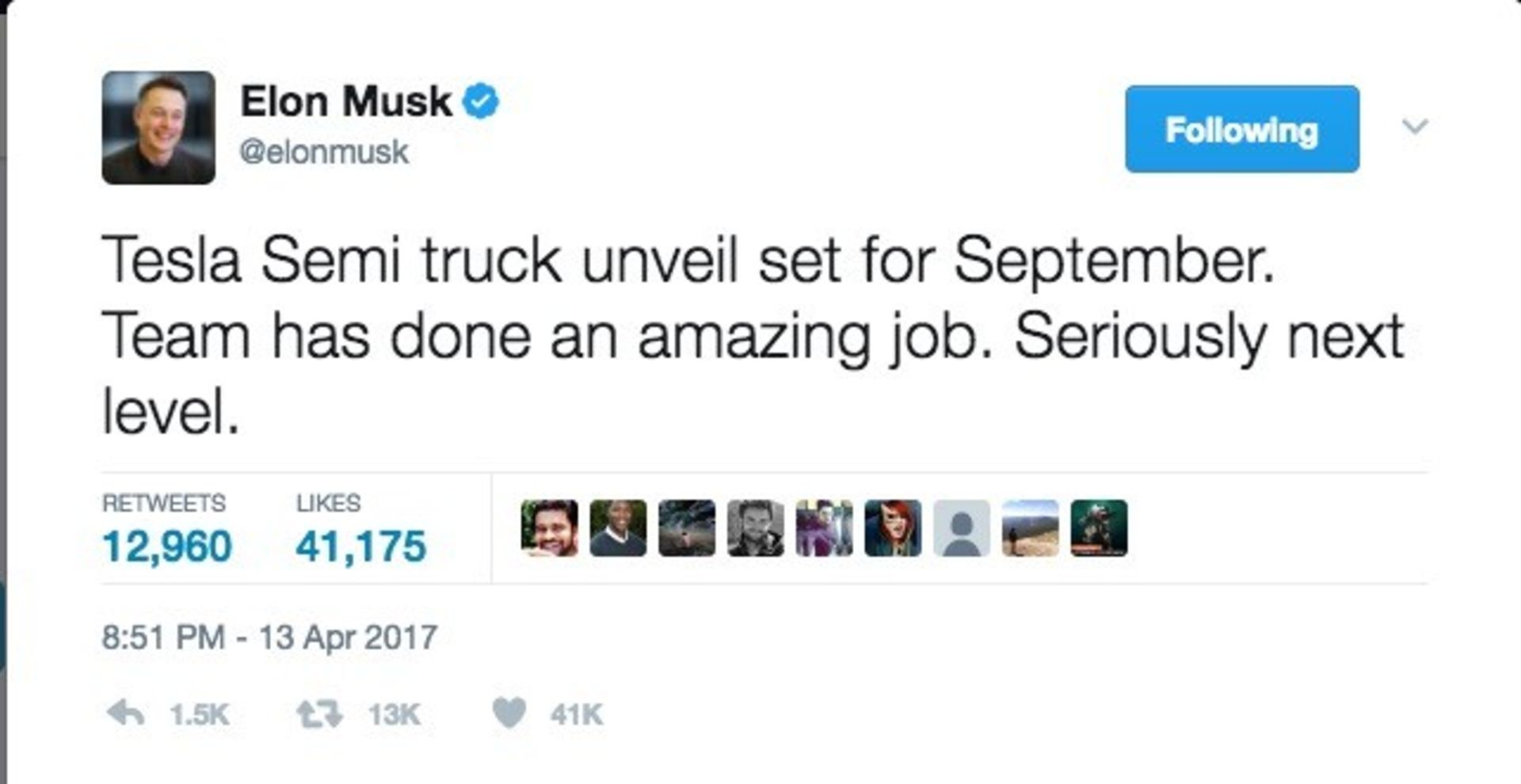Open the default gray silhouette liker avatar
Viewport: 1521px width, 784px height.
tap(961, 528)
